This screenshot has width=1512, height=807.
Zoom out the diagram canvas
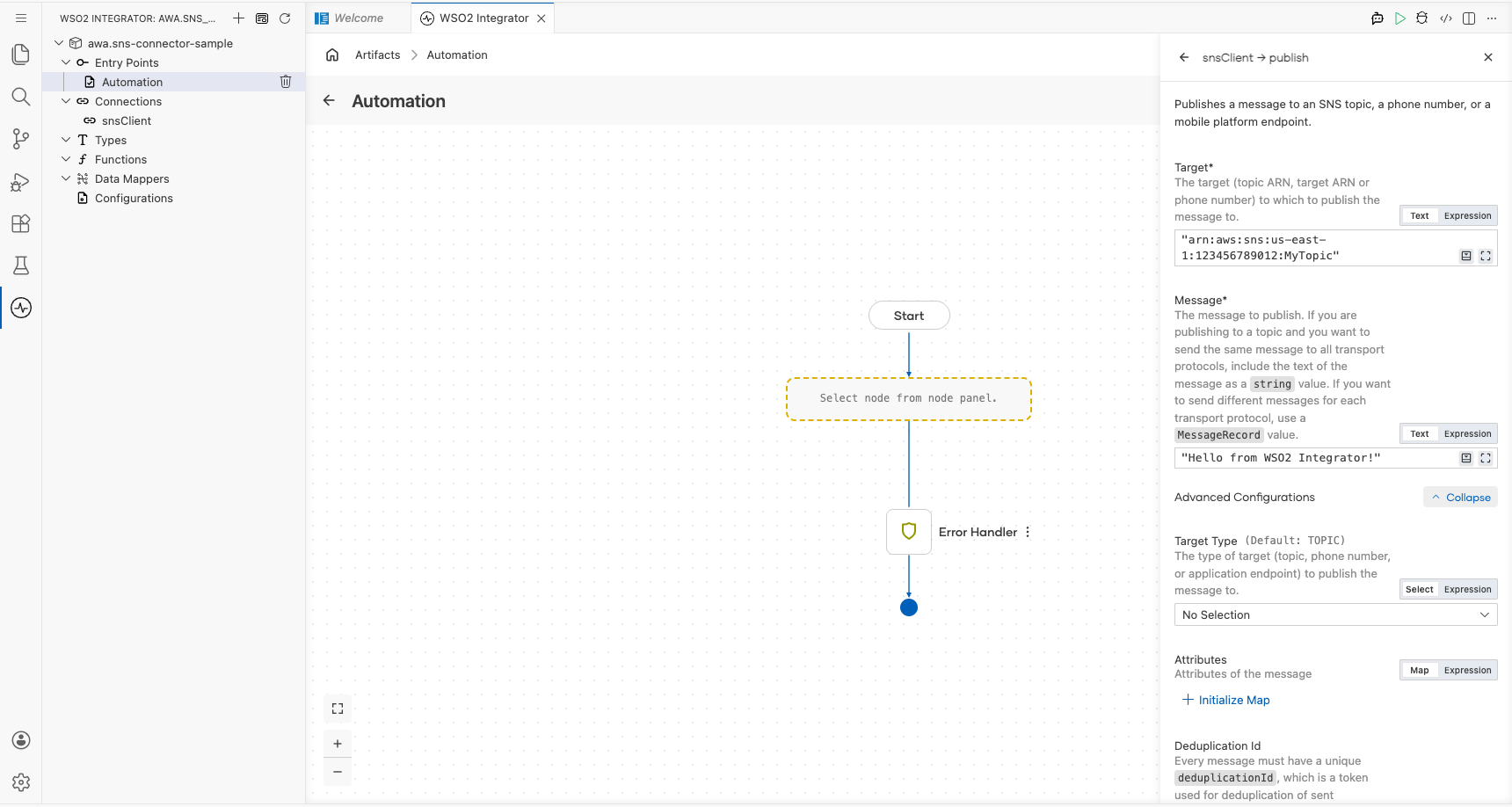click(338, 772)
